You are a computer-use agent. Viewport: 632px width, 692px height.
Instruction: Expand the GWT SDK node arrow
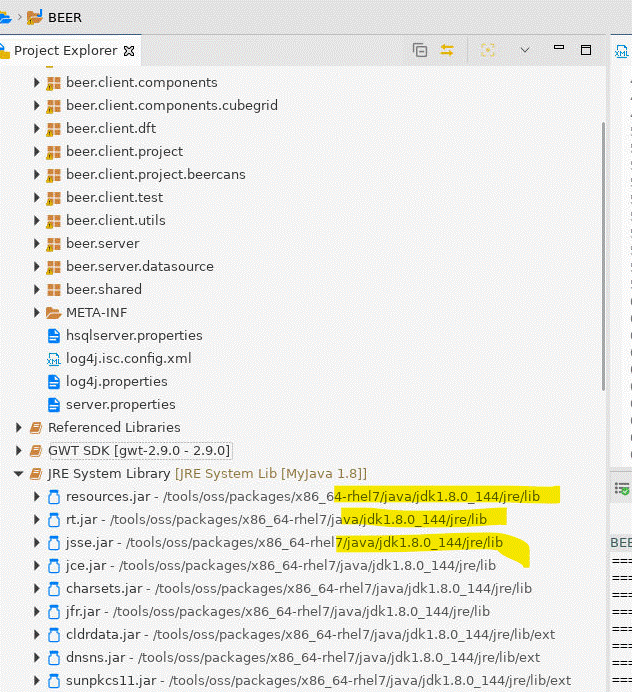[18, 451]
